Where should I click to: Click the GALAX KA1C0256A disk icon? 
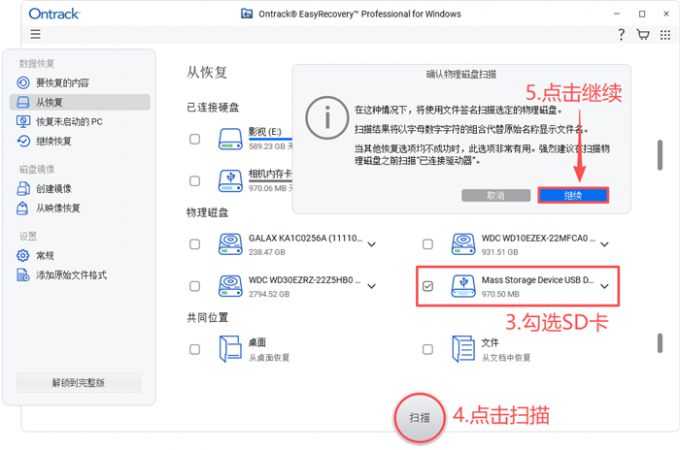tap(230, 244)
